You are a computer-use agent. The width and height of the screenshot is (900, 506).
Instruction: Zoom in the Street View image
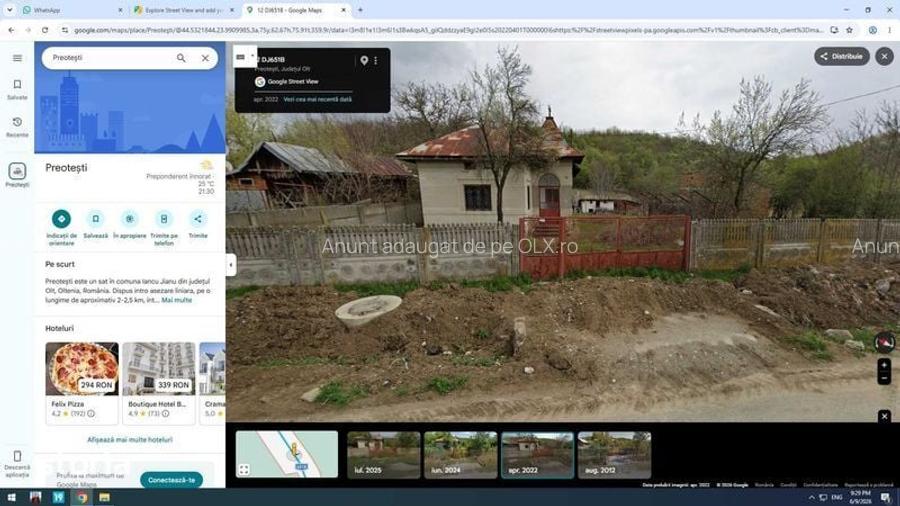coord(884,365)
